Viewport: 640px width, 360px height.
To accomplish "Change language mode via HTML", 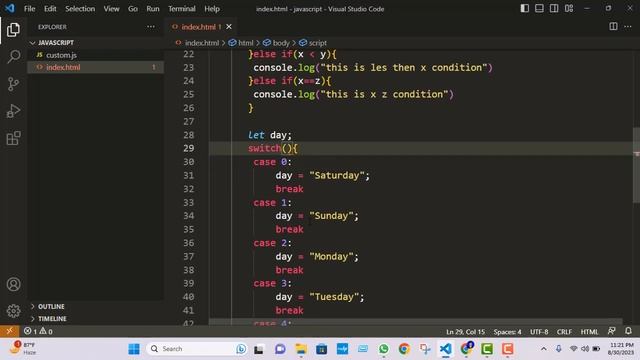I will pyautogui.click(x=589, y=331).
